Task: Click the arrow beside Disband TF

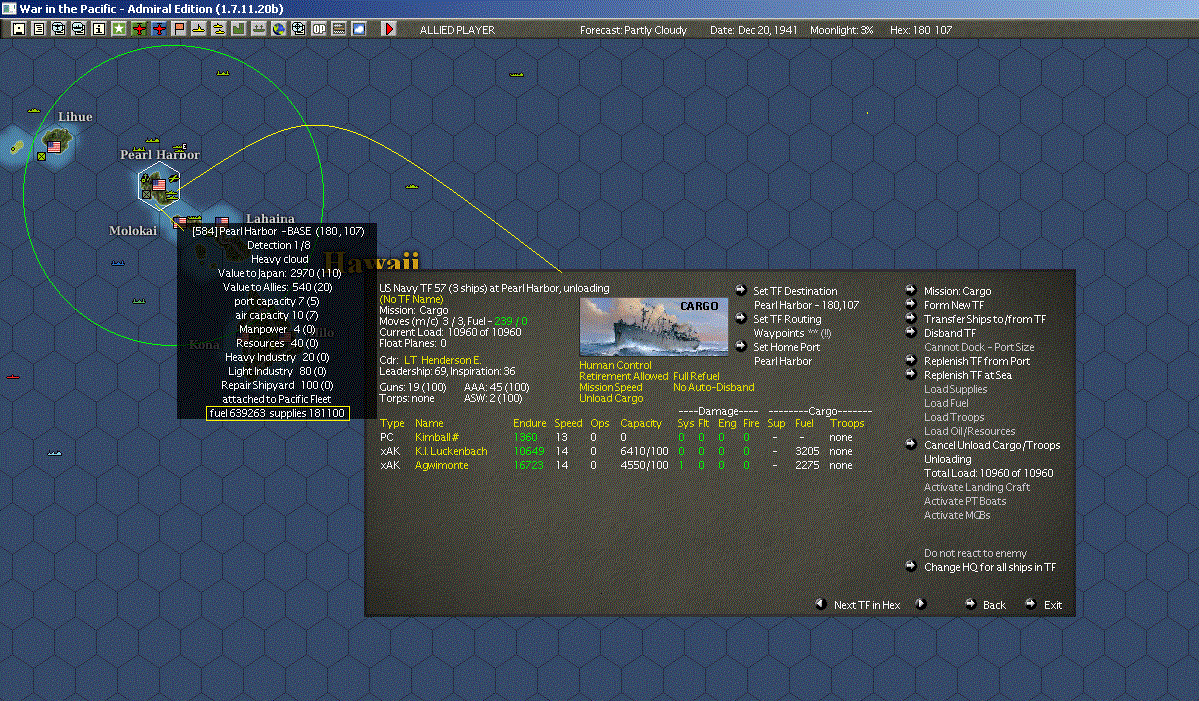Action: [x=911, y=332]
